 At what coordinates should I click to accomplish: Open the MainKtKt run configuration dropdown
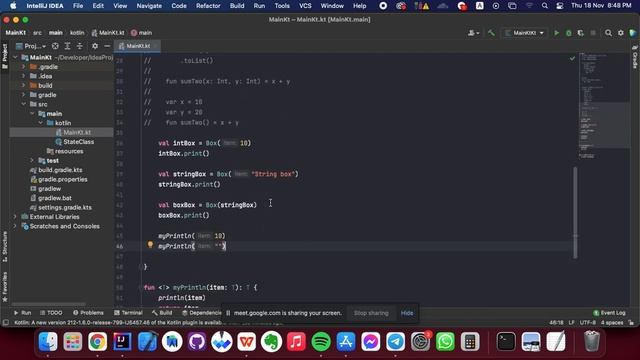pos(524,33)
